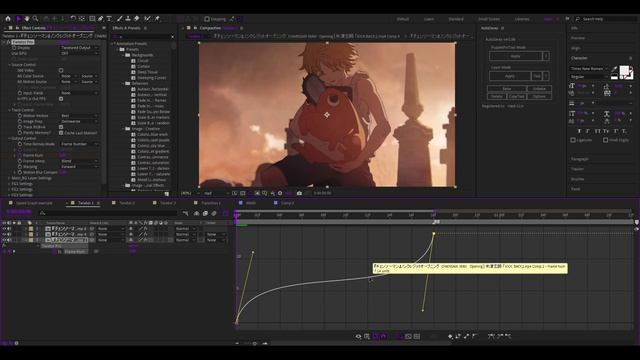The width and height of the screenshot is (640, 360).
Task: Click the AutoSway panel menu icon
Action: tap(502, 28)
